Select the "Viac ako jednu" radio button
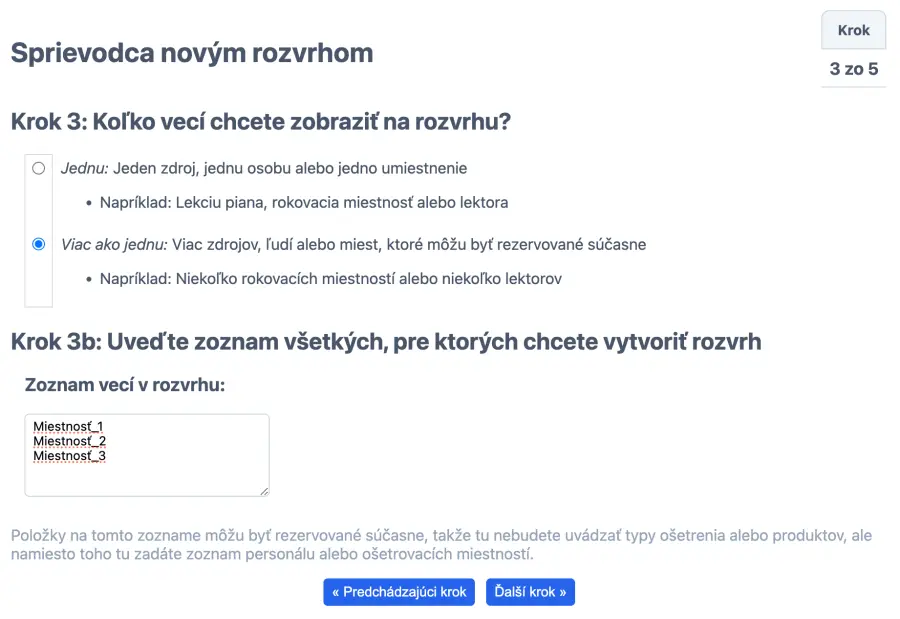 pos(39,244)
